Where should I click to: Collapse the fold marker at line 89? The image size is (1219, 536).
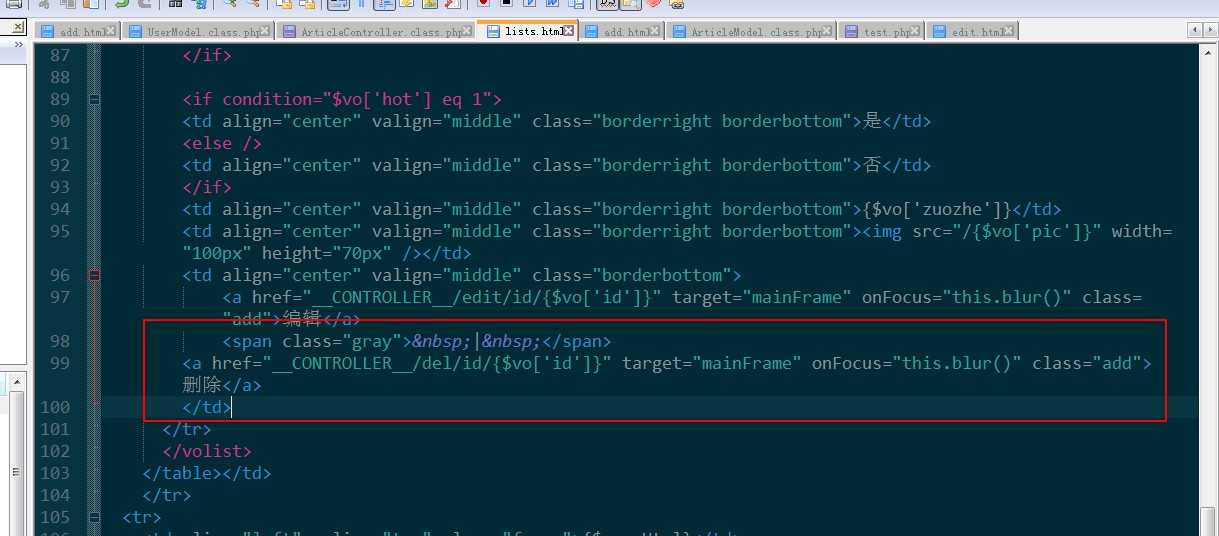coord(94,99)
